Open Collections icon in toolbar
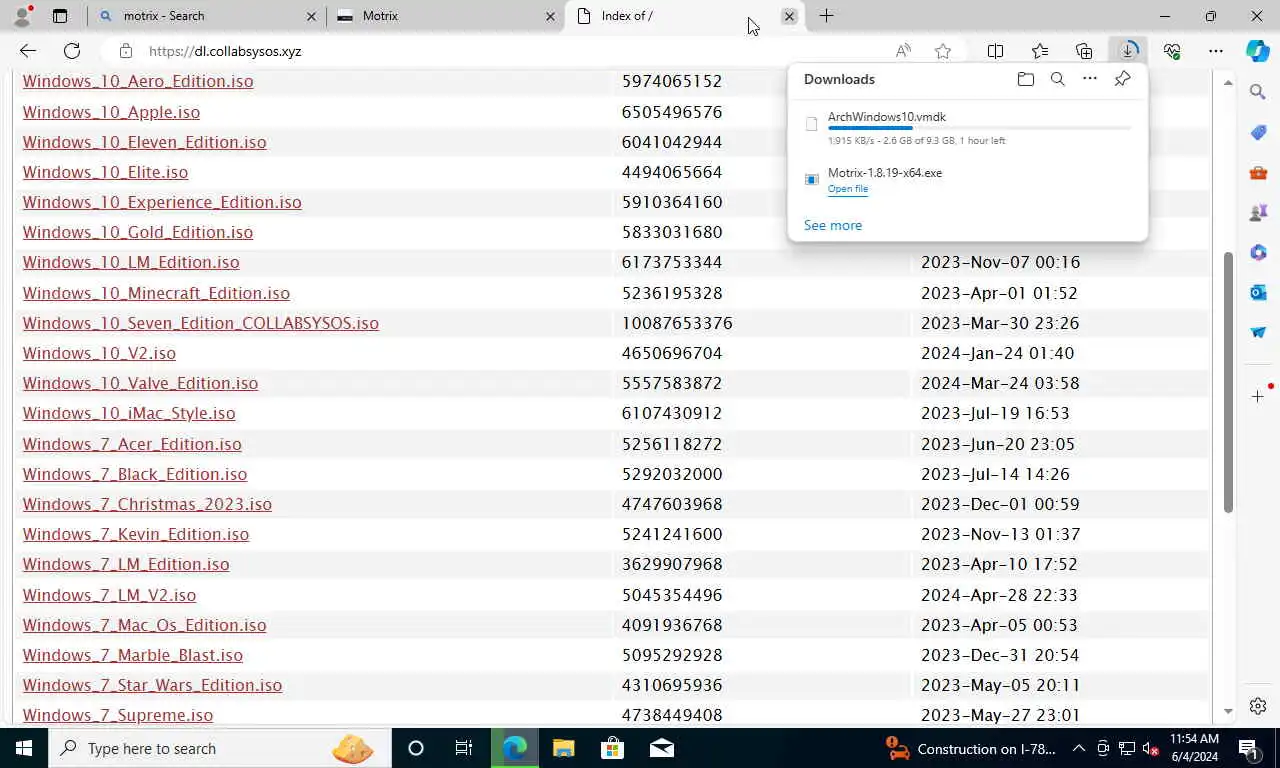 click(1084, 51)
